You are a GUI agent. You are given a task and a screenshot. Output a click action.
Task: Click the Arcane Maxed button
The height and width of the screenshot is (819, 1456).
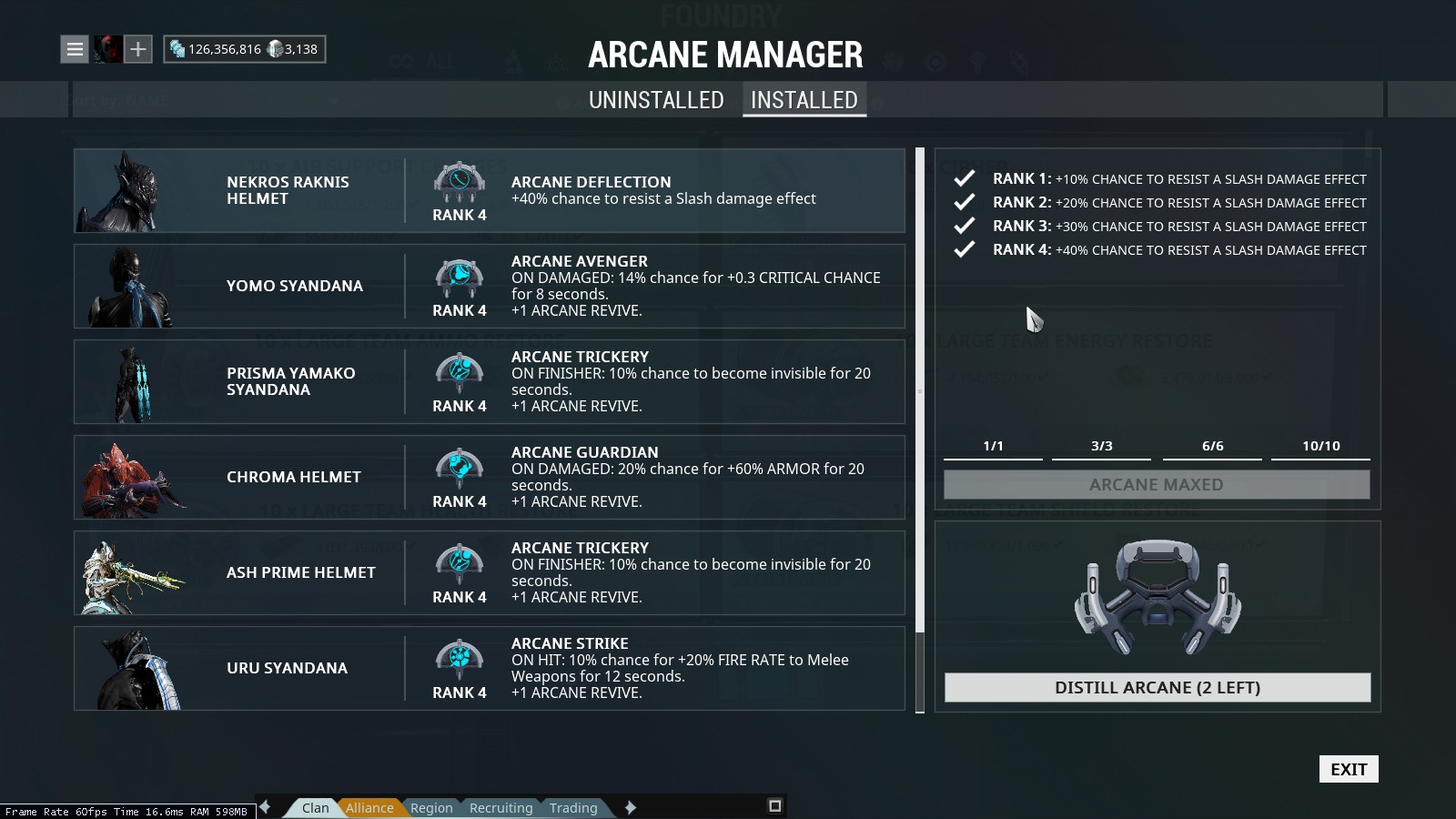[x=1157, y=485]
